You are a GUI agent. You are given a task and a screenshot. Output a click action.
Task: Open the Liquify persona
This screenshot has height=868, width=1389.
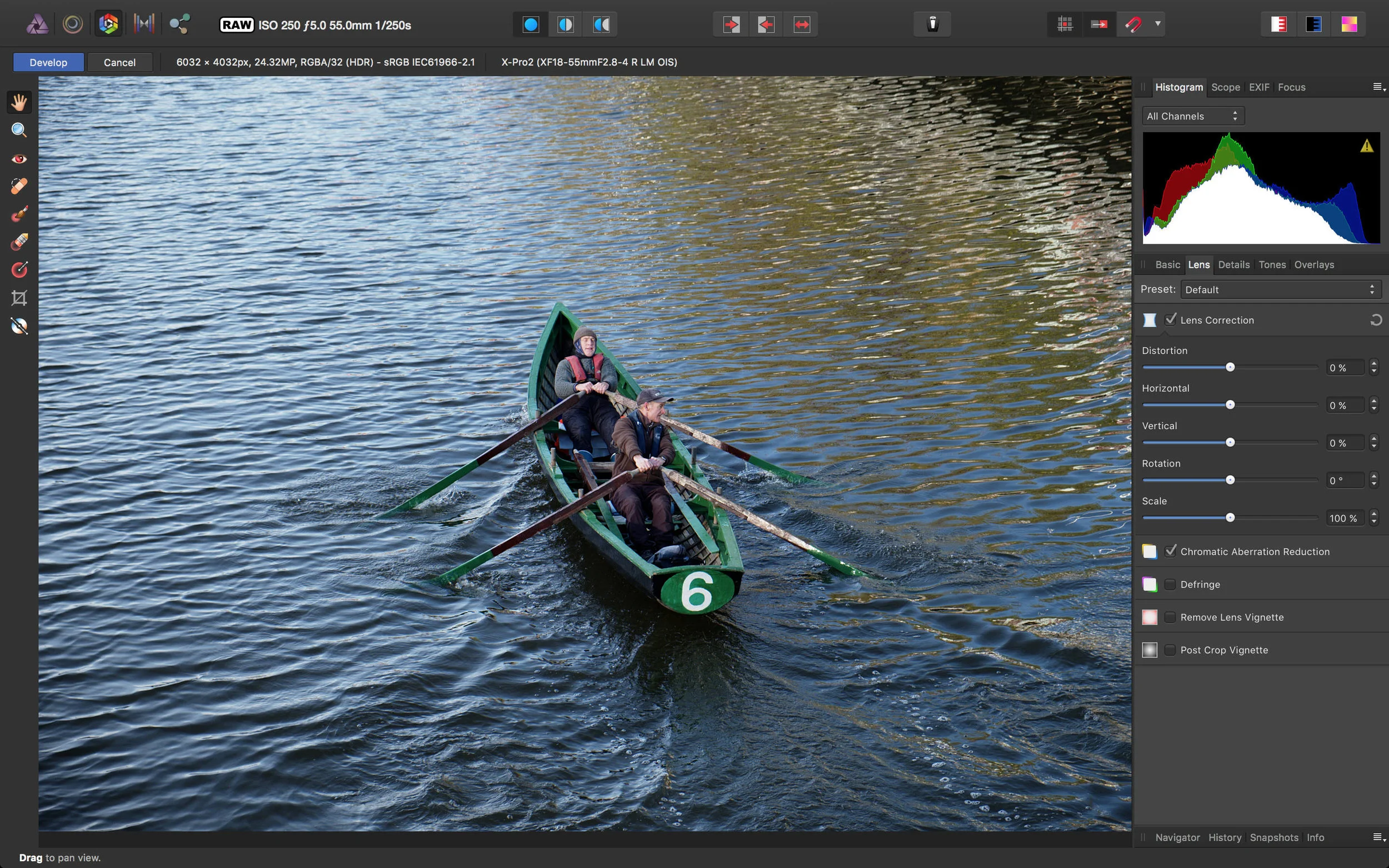tap(72, 23)
